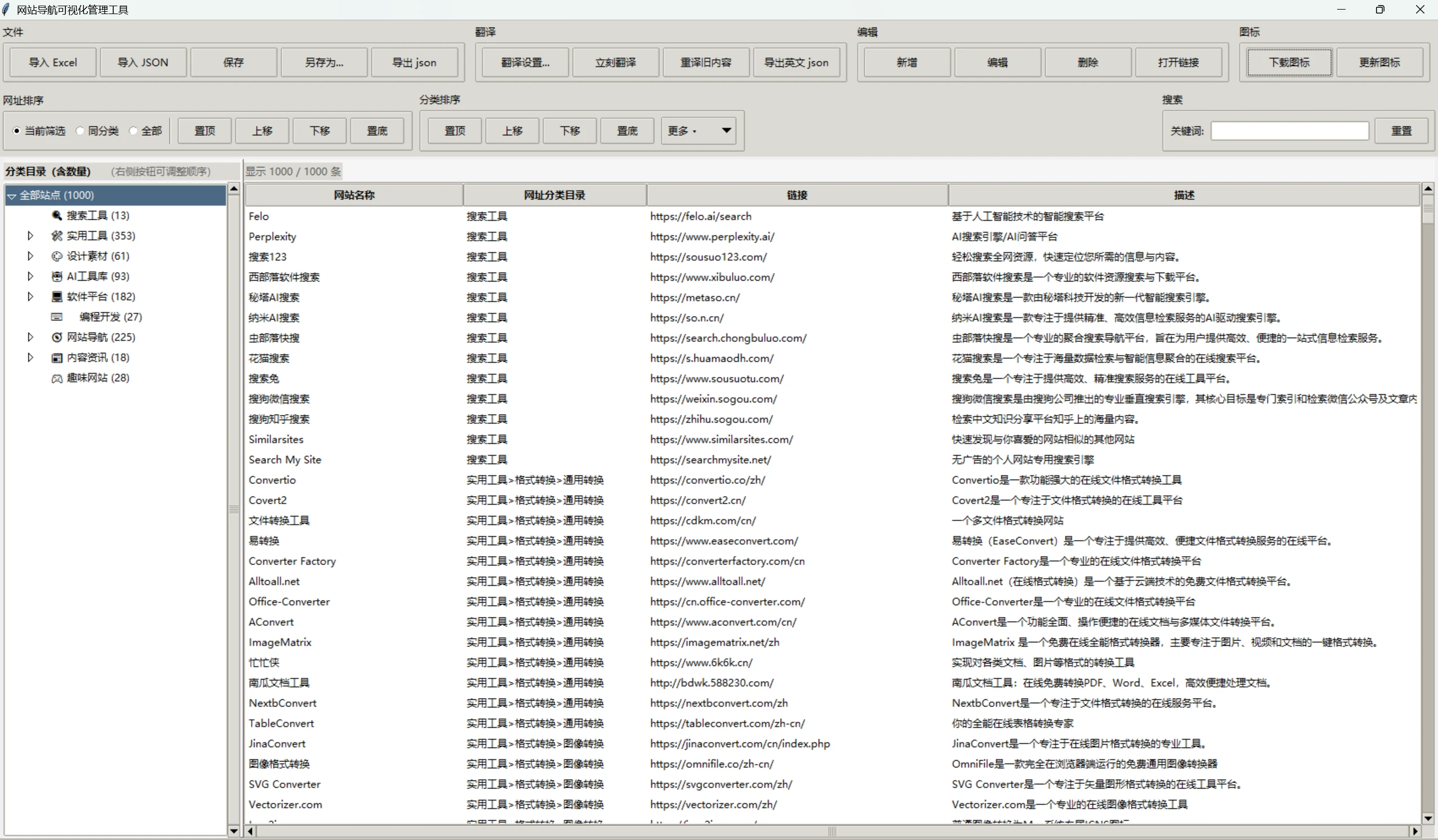This screenshot has width=1438, height=840.
Task: Select the 秘塔AI搜索 site row
Action: click(832, 297)
